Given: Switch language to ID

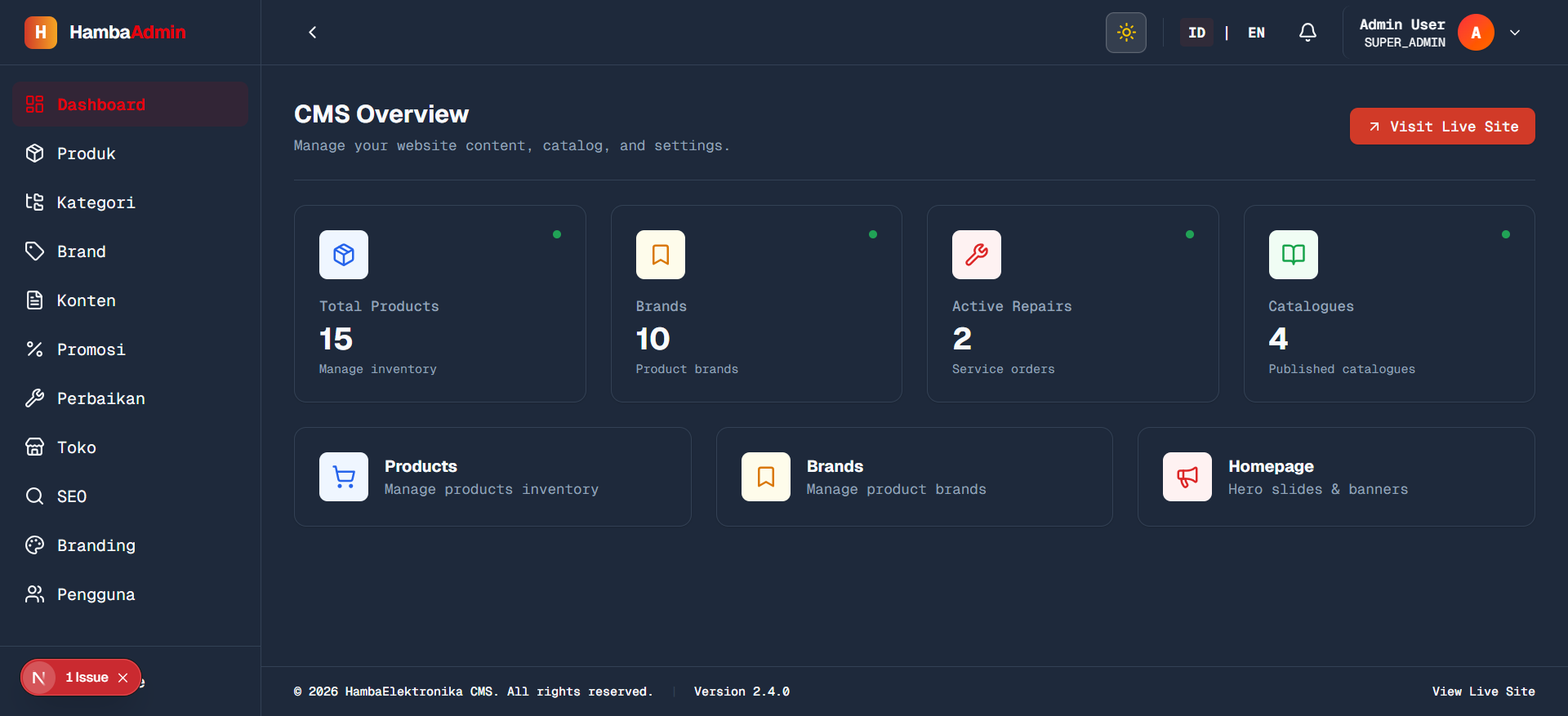Looking at the screenshot, I should pos(1196,33).
